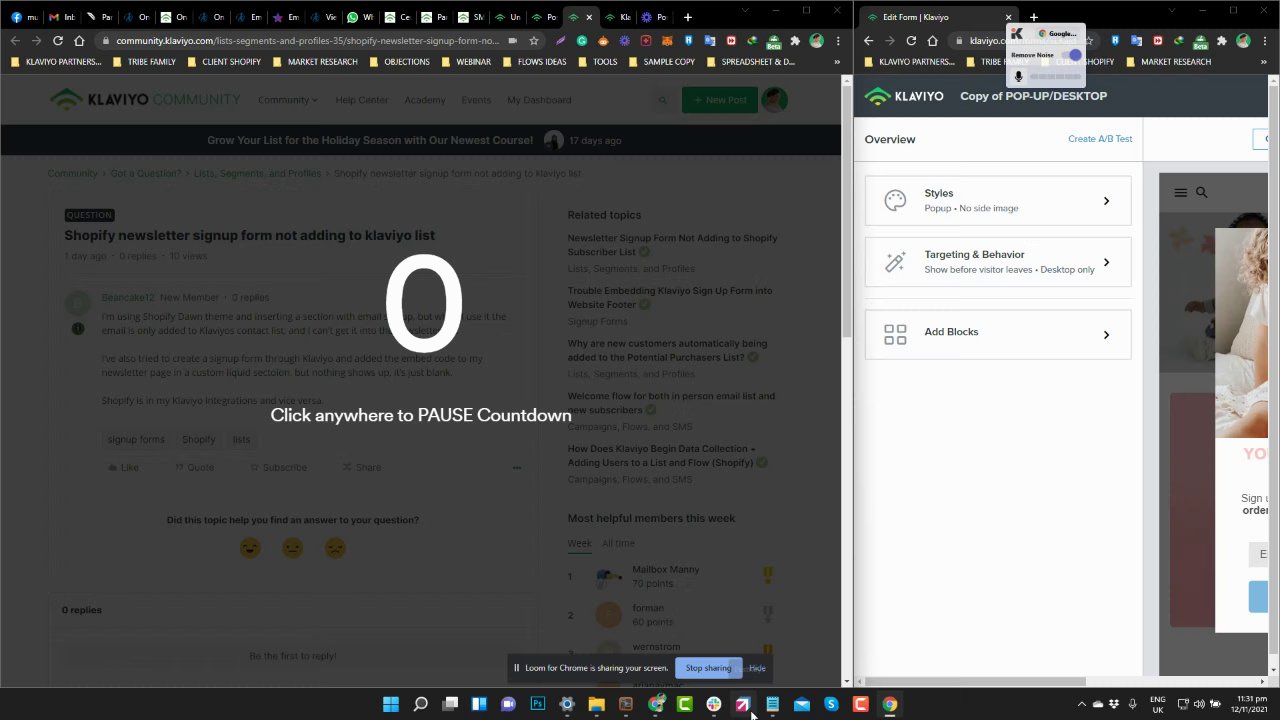Open the Extensions puzzle icon in left window
Viewport: 1280px width, 720px height.
pos(795,41)
